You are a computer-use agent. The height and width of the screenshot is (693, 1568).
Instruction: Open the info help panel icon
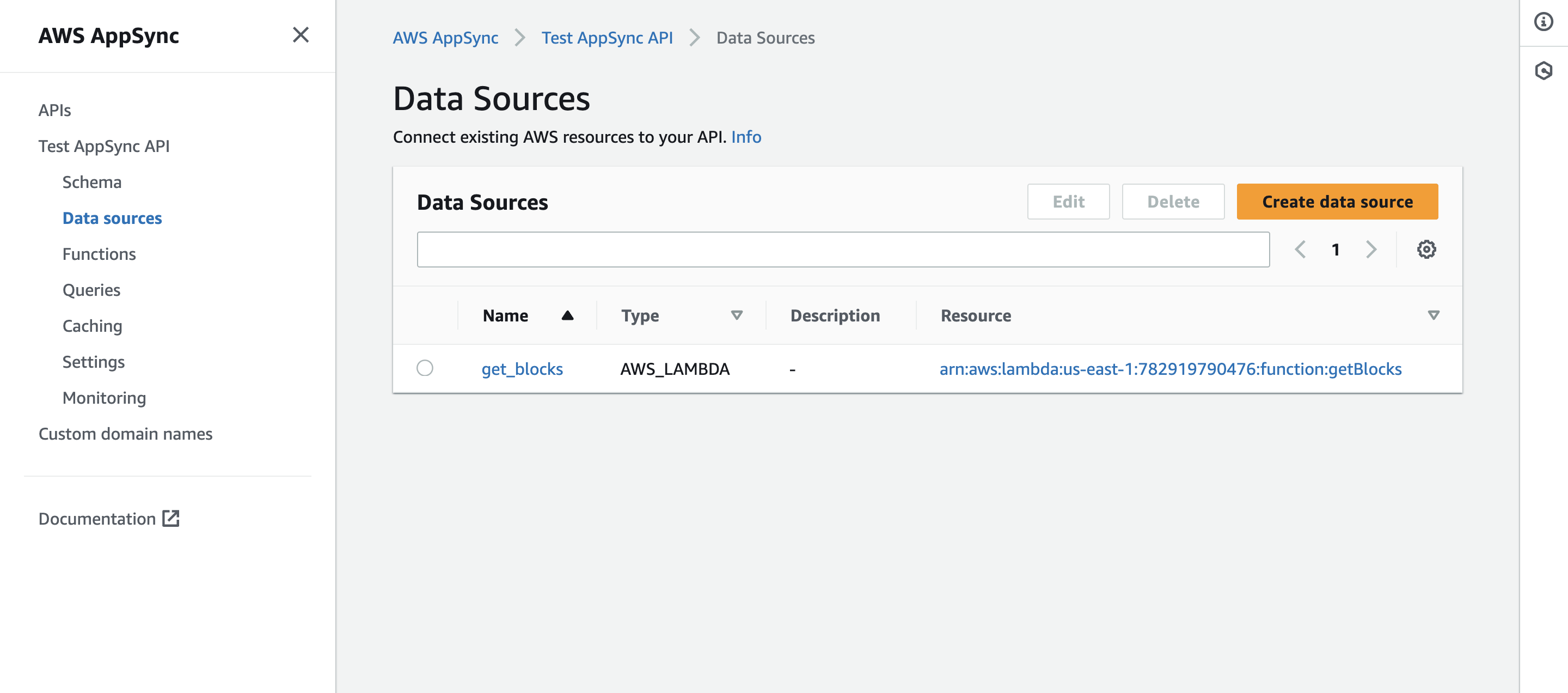(1543, 22)
